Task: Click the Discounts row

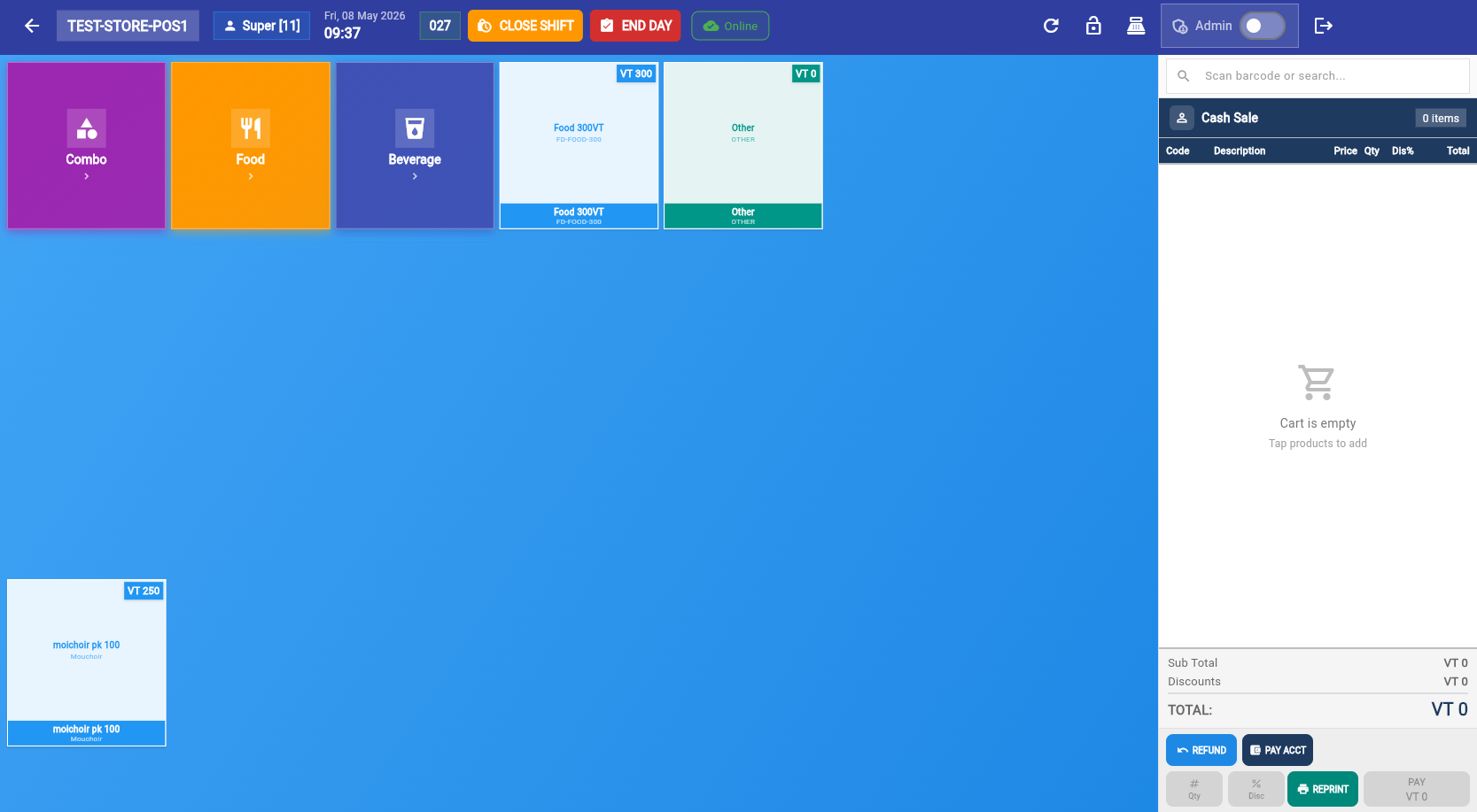Action: pos(1318,682)
